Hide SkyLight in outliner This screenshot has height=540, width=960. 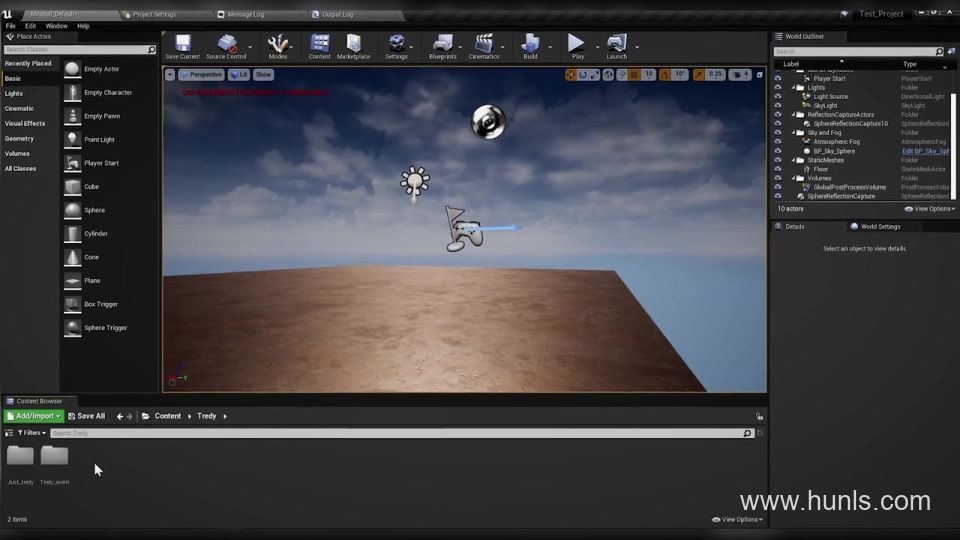tap(778, 105)
